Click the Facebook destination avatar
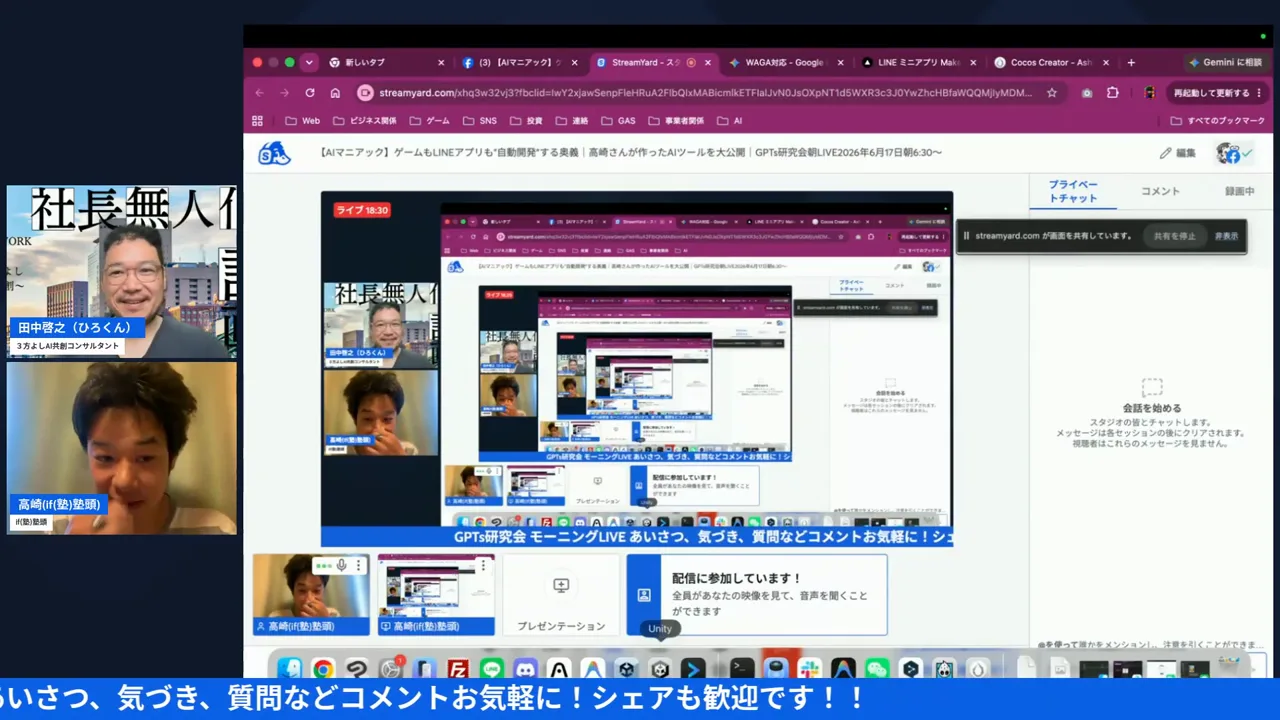 pos(1228,153)
